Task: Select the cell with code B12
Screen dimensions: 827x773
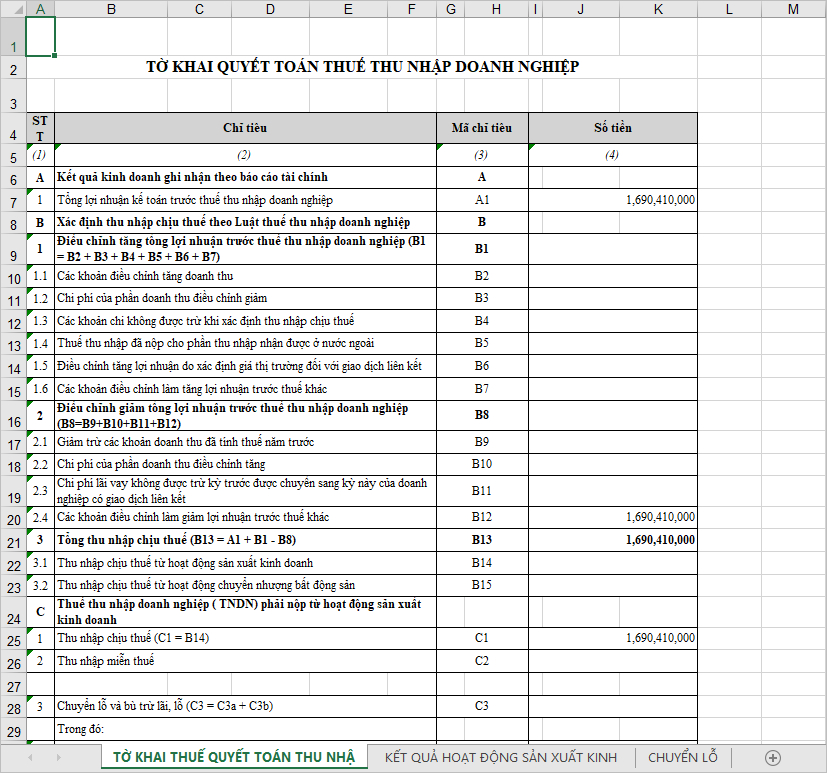Action: [x=481, y=517]
